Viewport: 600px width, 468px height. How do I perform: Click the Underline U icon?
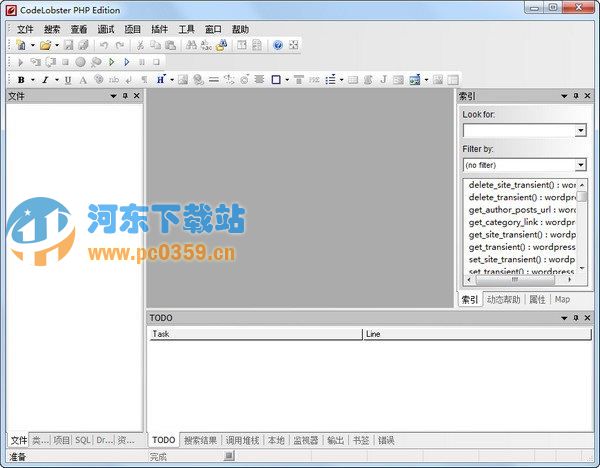pyautogui.click(x=68, y=80)
